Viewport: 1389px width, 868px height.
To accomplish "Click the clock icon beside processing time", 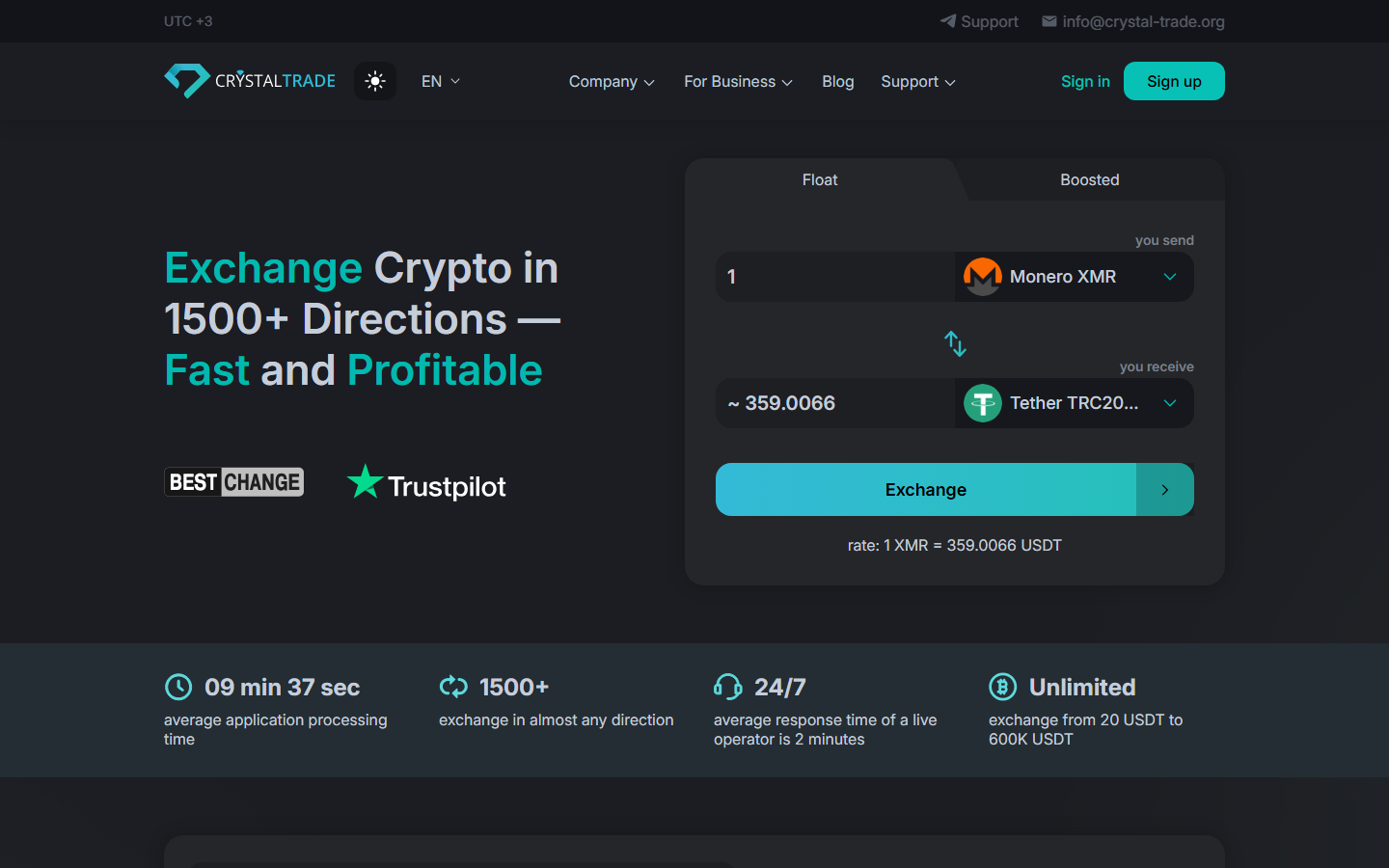I will (178, 687).
